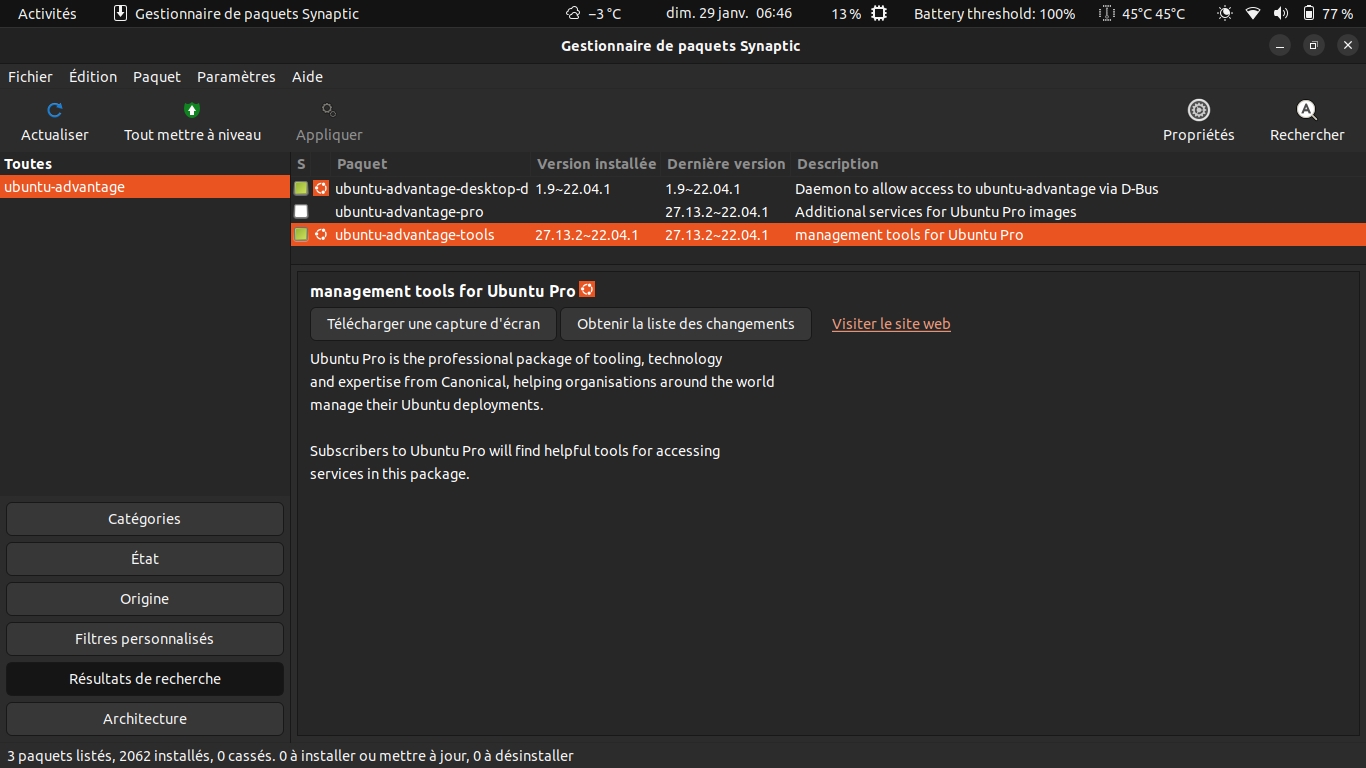Open the Aide menu
The width and height of the screenshot is (1366, 768).
307,77
